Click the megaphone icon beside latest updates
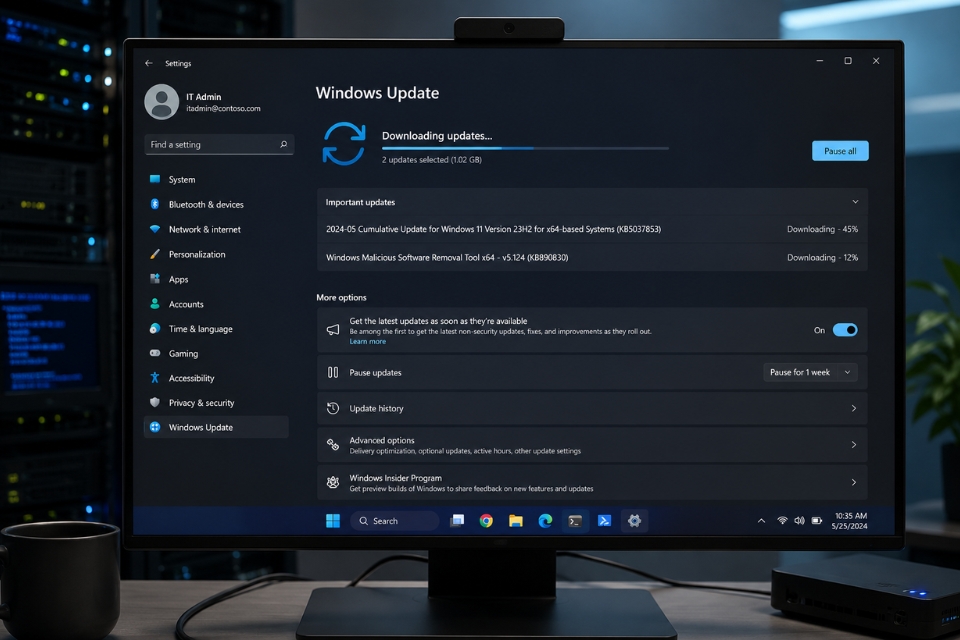 [x=332, y=330]
